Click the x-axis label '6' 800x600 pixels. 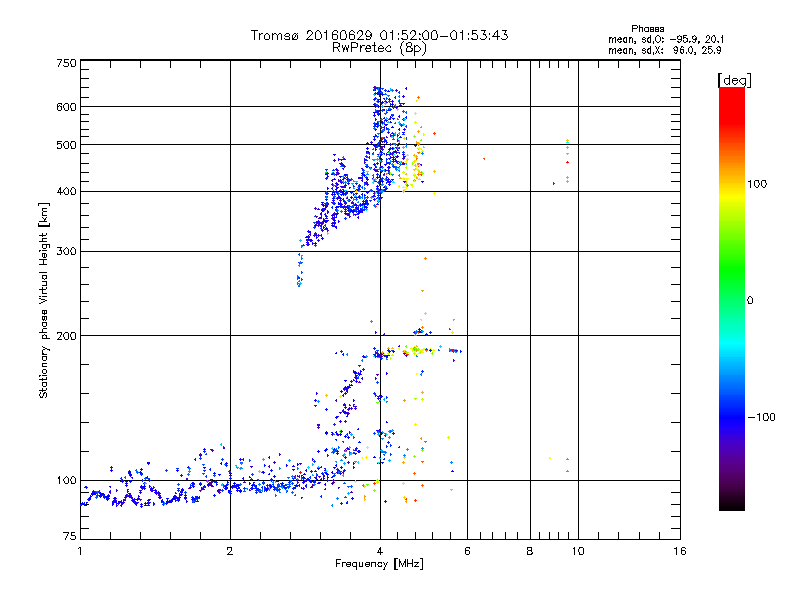[x=467, y=551]
